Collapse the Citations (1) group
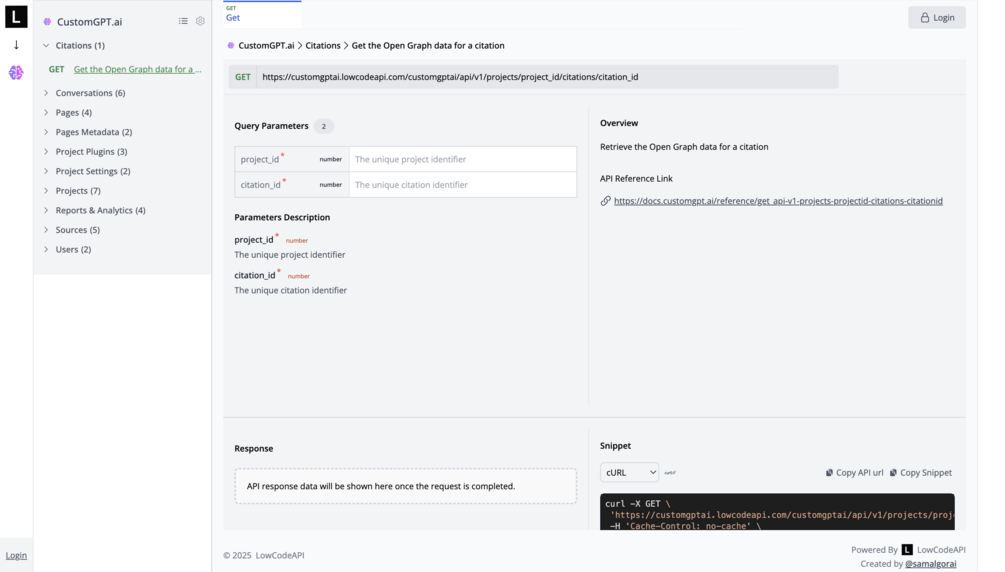The image size is (1005, 572). point(46,45)
